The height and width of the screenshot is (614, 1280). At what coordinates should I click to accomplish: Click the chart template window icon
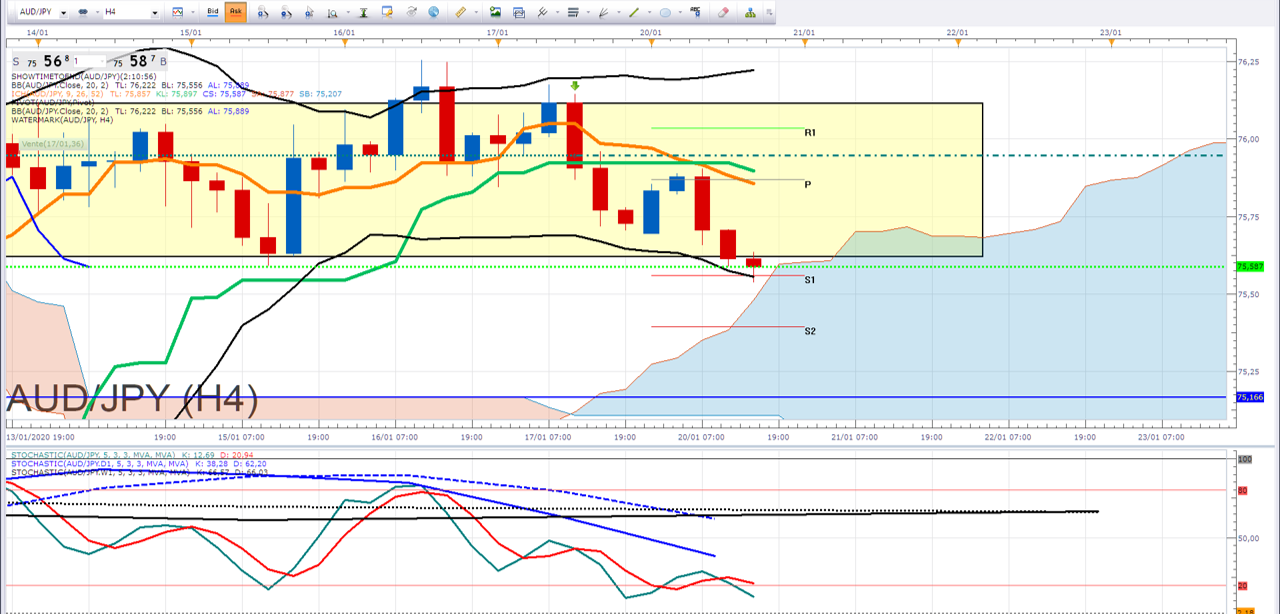[x=518, y=12]
